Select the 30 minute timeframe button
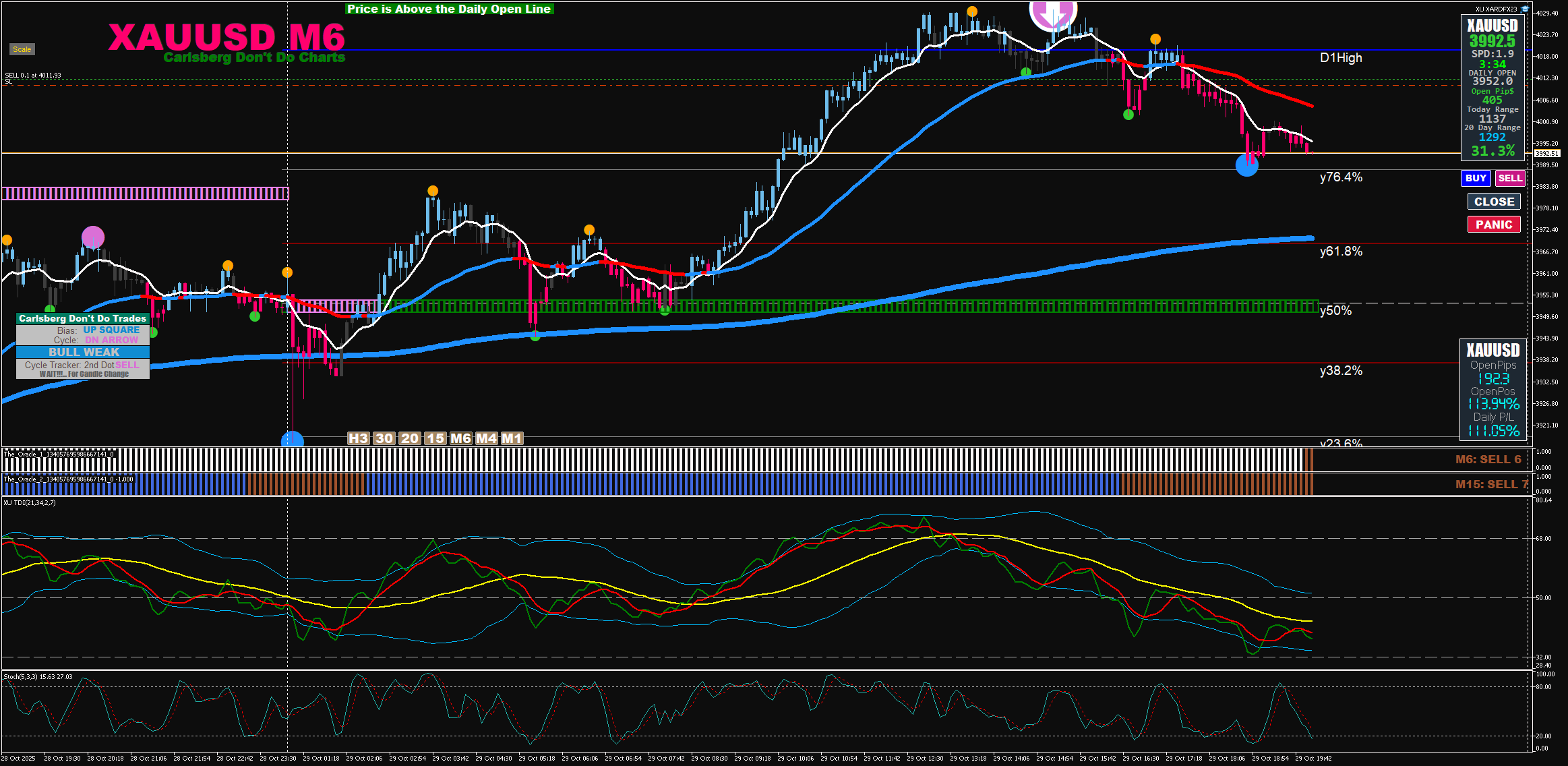This screenshot has height=766, width=1568. point(384,438)
